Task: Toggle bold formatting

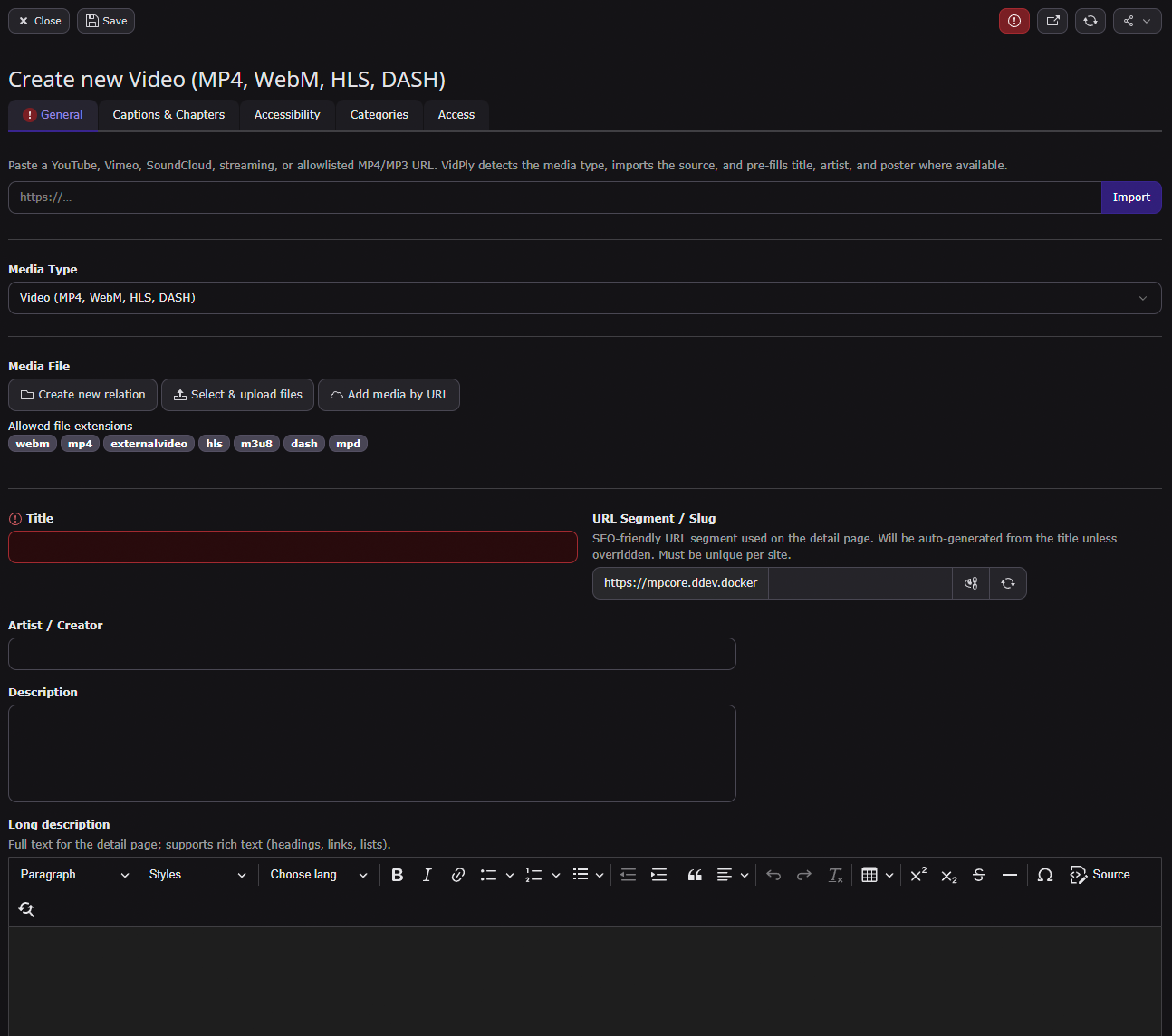Action: click(397, 875)
